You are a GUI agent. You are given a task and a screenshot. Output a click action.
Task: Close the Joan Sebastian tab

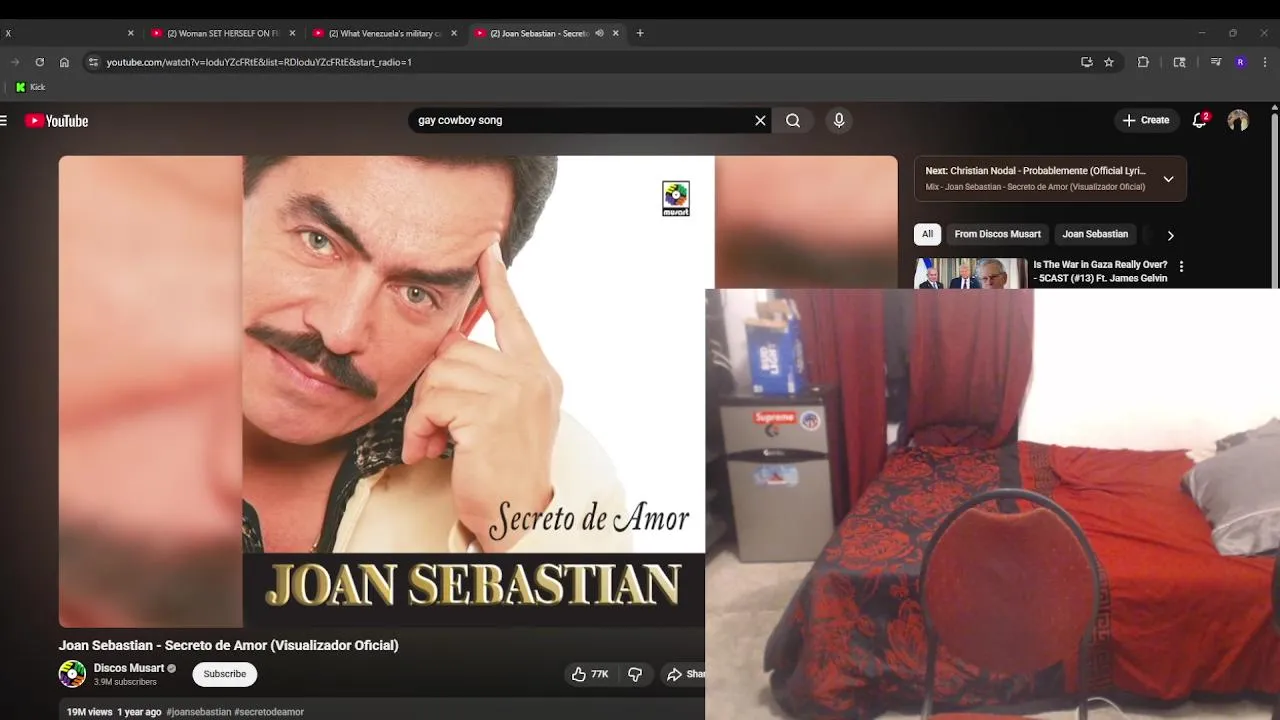pos(616,33)
